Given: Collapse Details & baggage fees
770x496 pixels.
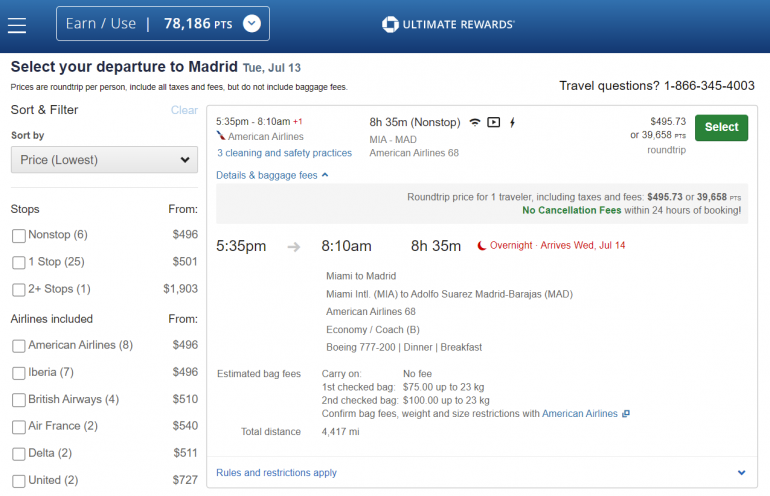Looking at the screenshot, I should 272,175.
